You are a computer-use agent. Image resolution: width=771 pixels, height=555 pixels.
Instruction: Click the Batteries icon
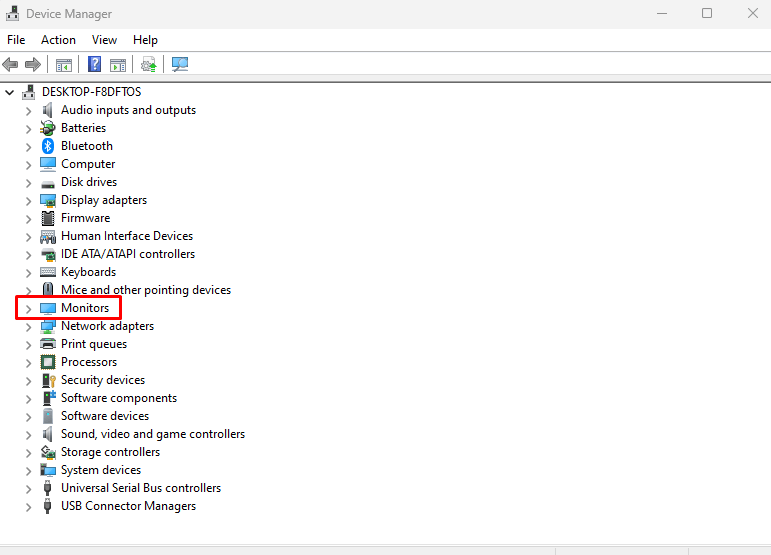pyautogui.click(x=48, y=128)
